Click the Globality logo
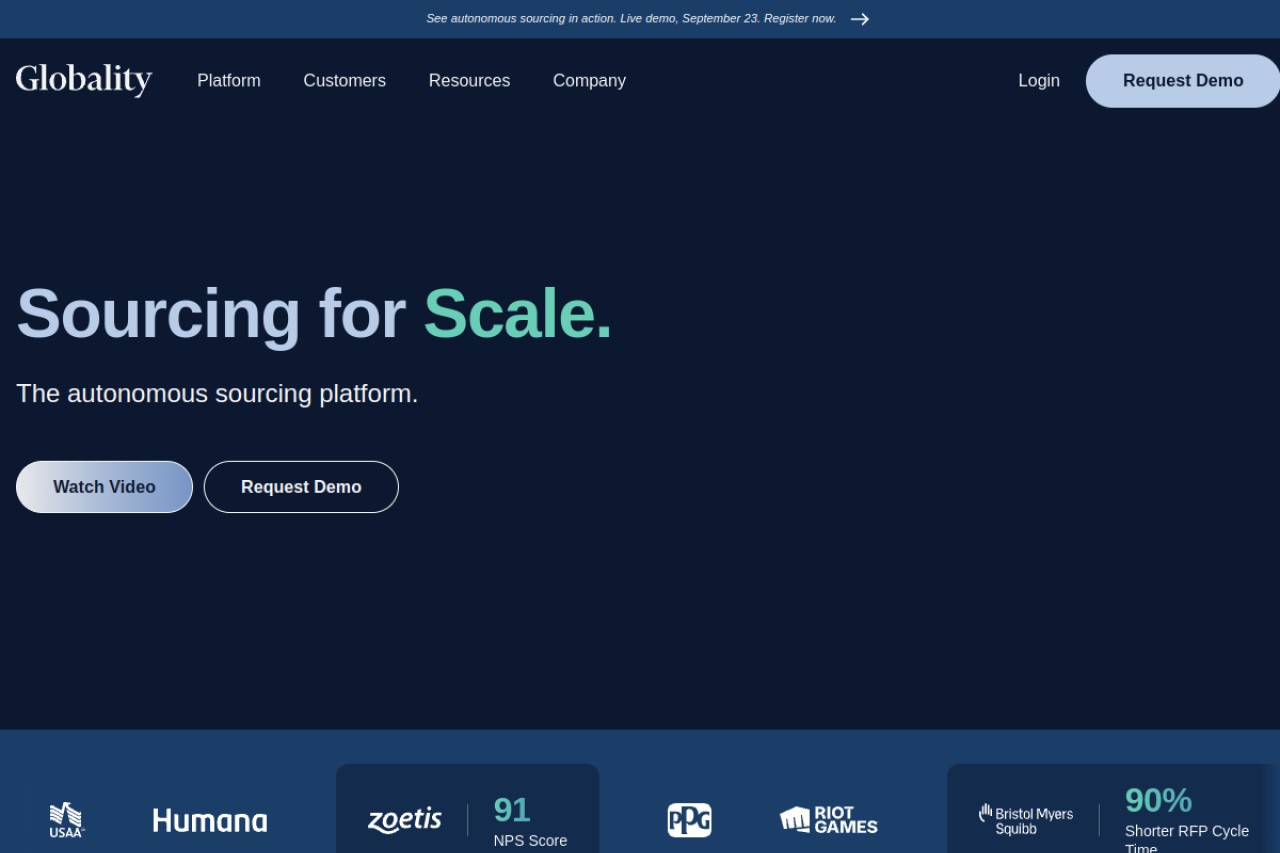1280x853 pixels. pyautogui.click(x=84, y=80)
